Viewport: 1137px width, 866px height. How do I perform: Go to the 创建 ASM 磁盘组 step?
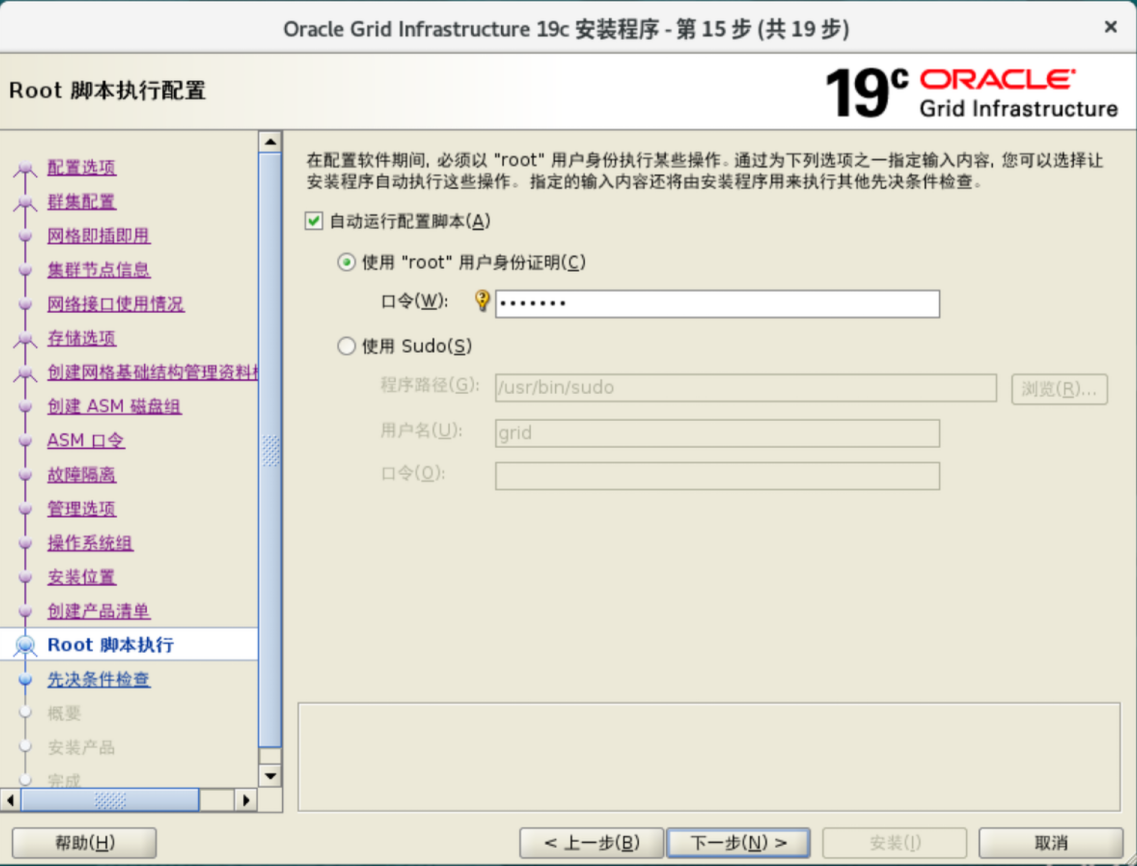click(x=114, y=407)
